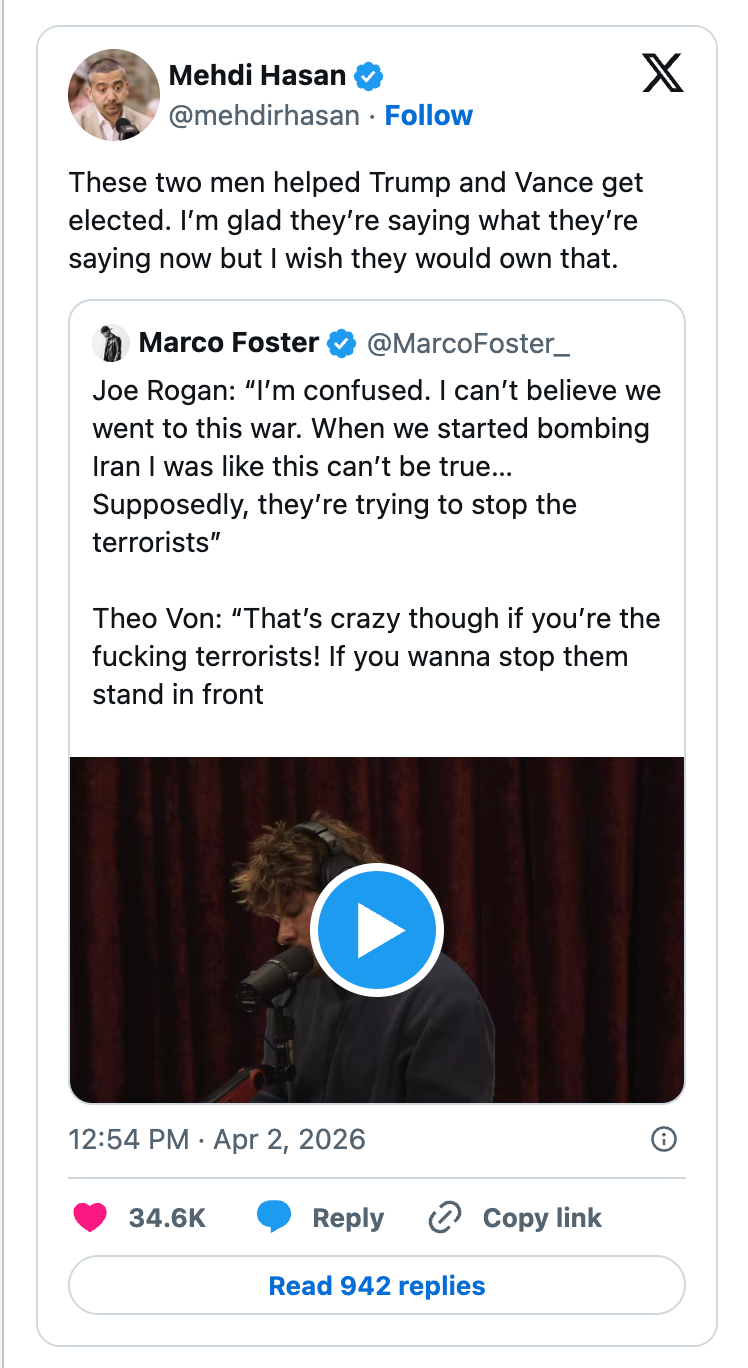Click the pink heart like icon

pos(90,1217)
